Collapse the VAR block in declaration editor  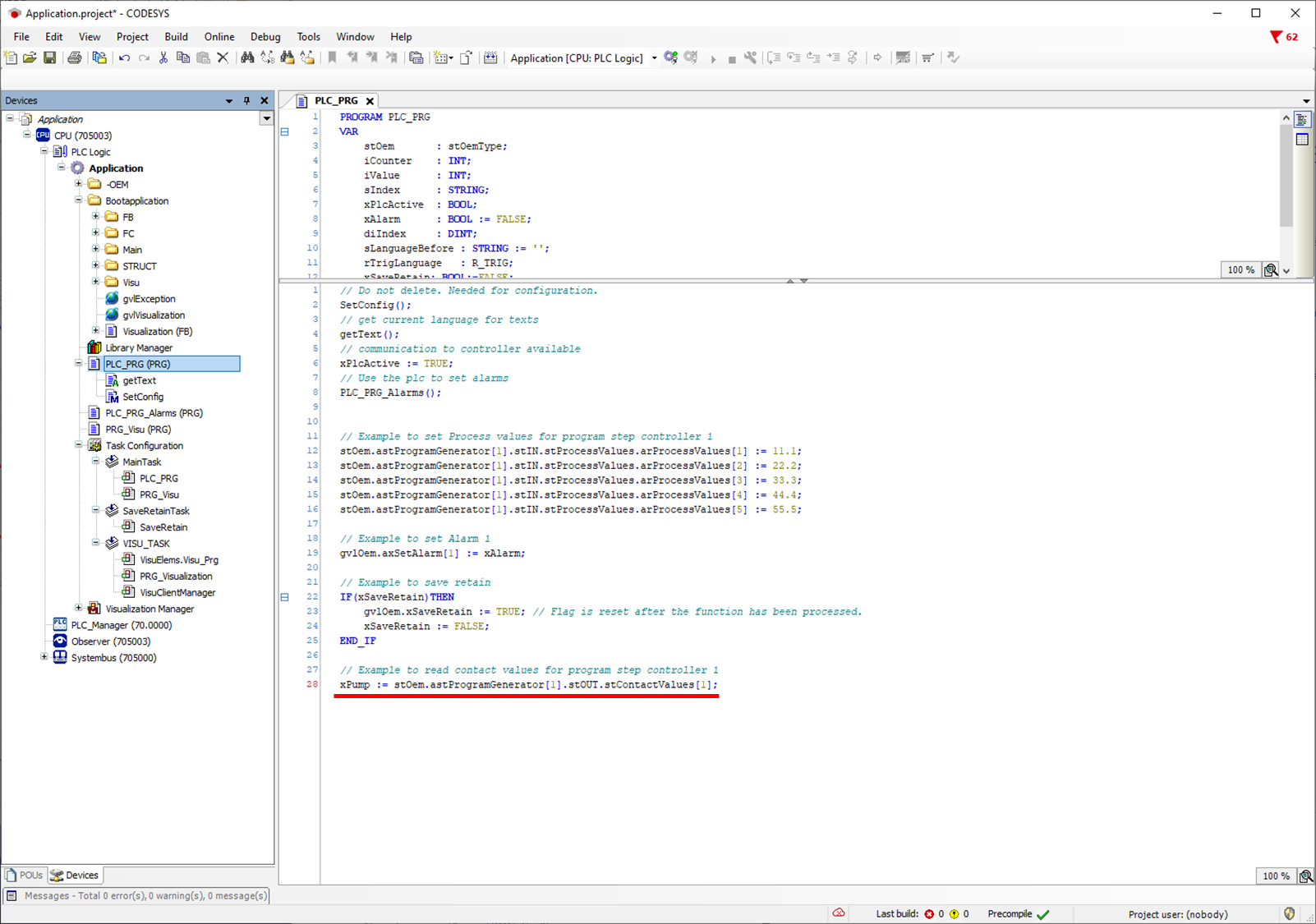285,131
